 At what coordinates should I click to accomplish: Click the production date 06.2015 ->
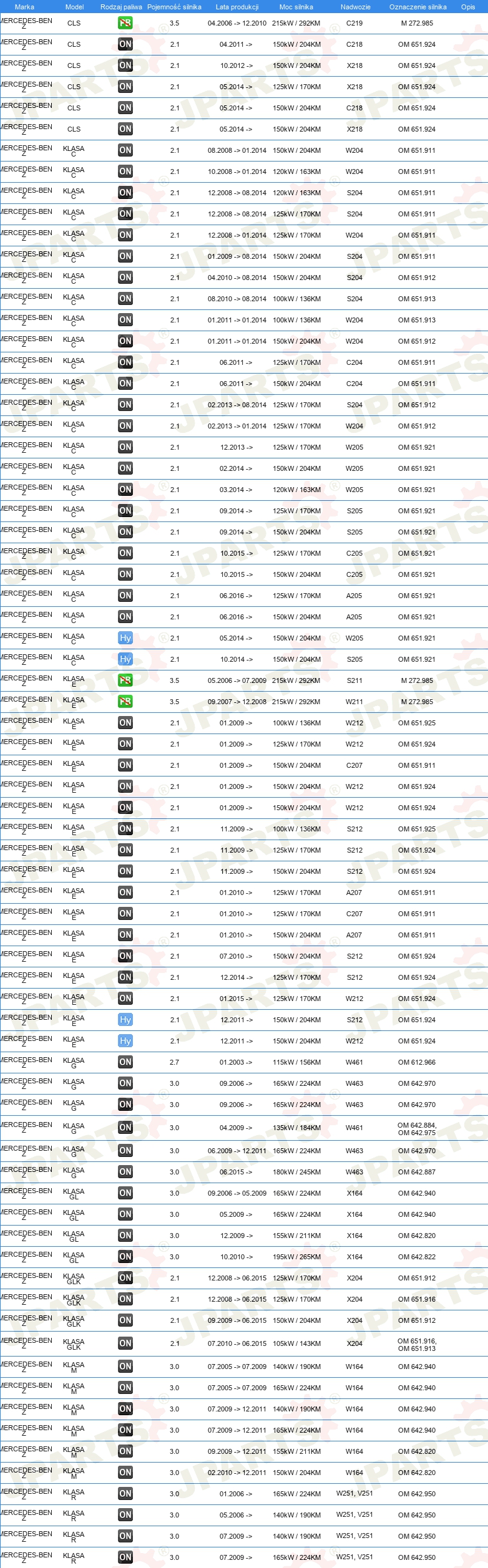[x=236, y=1172]
